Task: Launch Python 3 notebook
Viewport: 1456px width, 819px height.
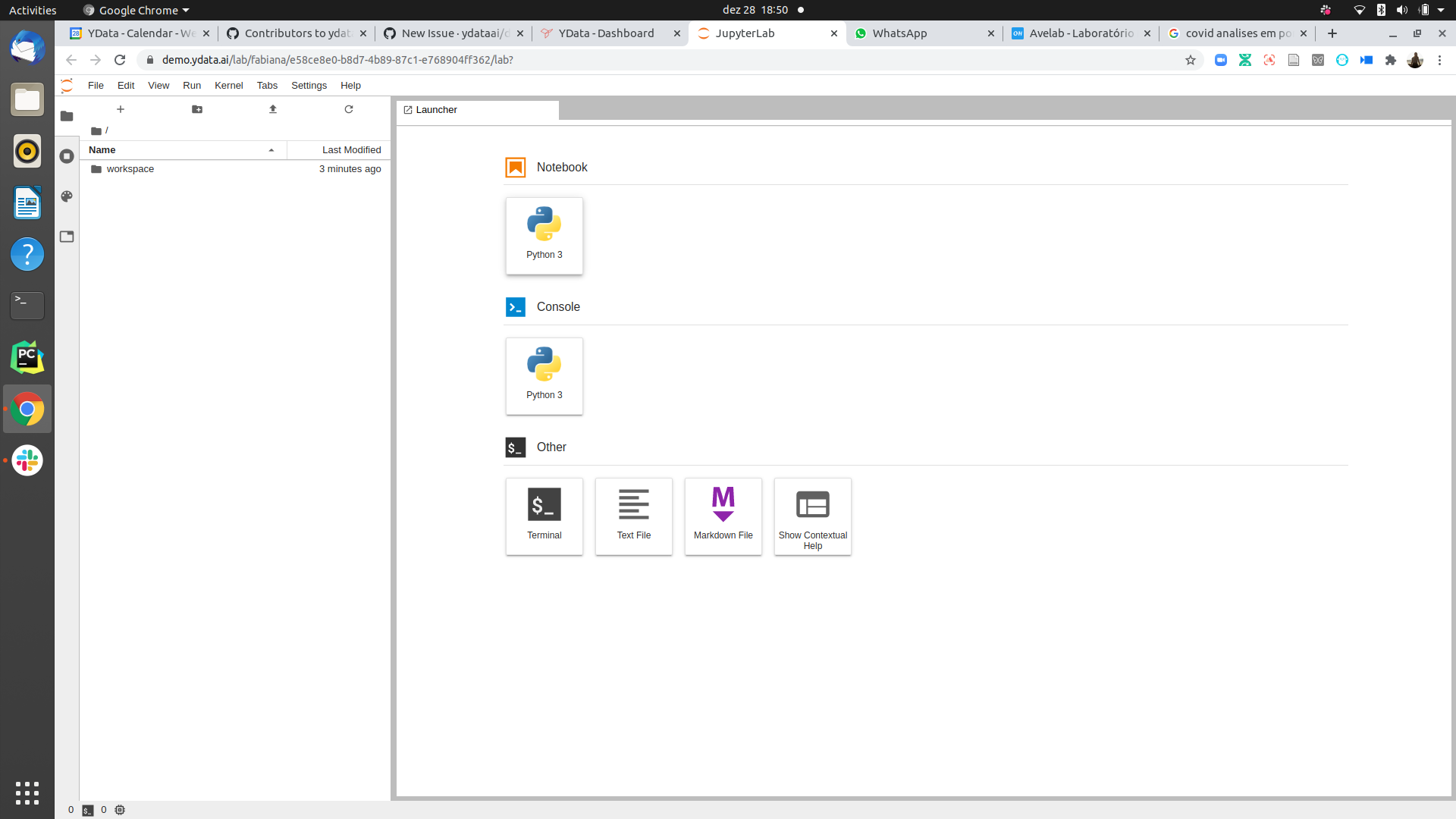Action: coord(544,235)
